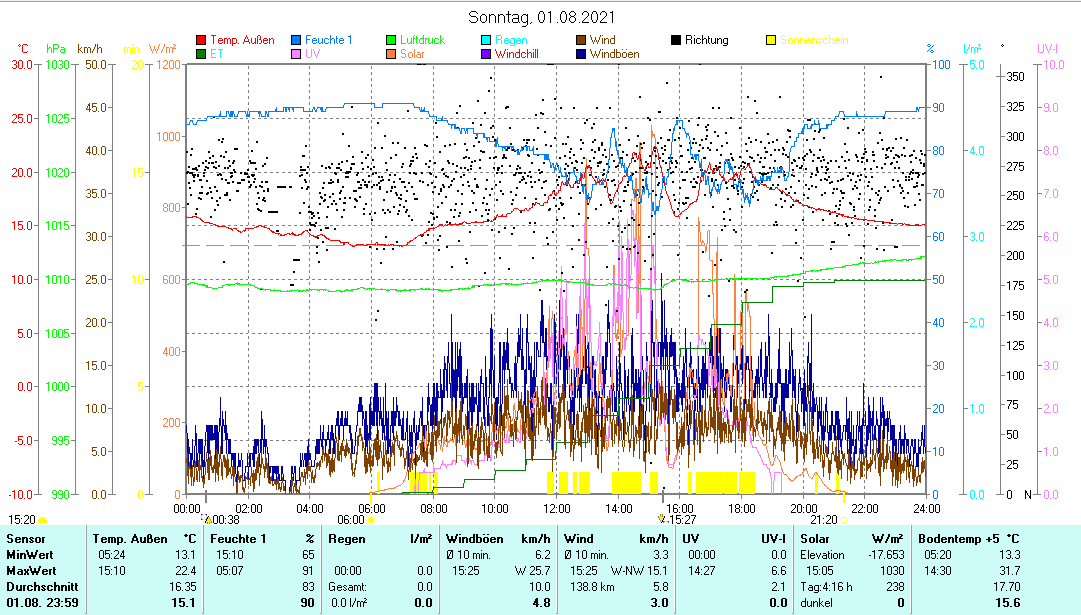Click the dark green ET legend square
The width and height of the screenshot is (1081, 615).
coord(202,54)
